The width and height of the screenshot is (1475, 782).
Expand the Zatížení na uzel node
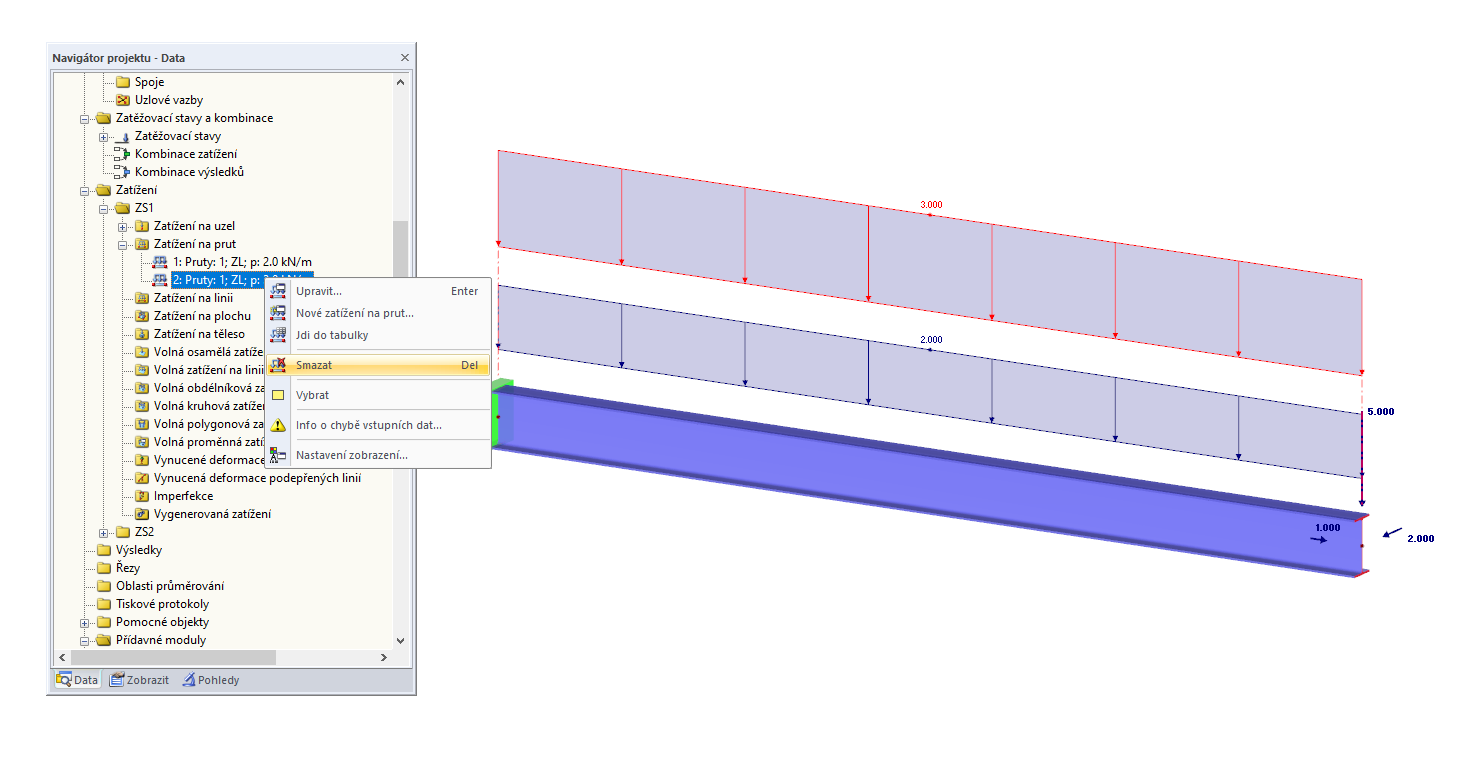tap(123, 226)
